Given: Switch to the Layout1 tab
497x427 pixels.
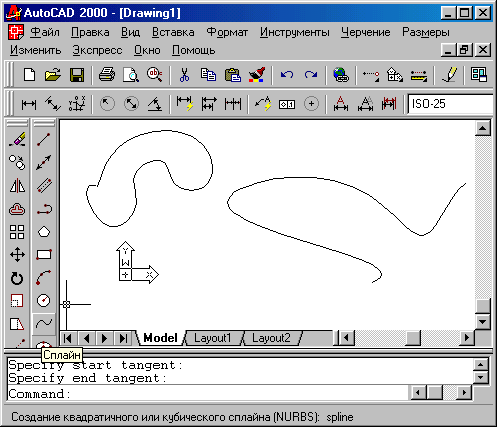Looking at the screenshot, I should pos(213,338).
